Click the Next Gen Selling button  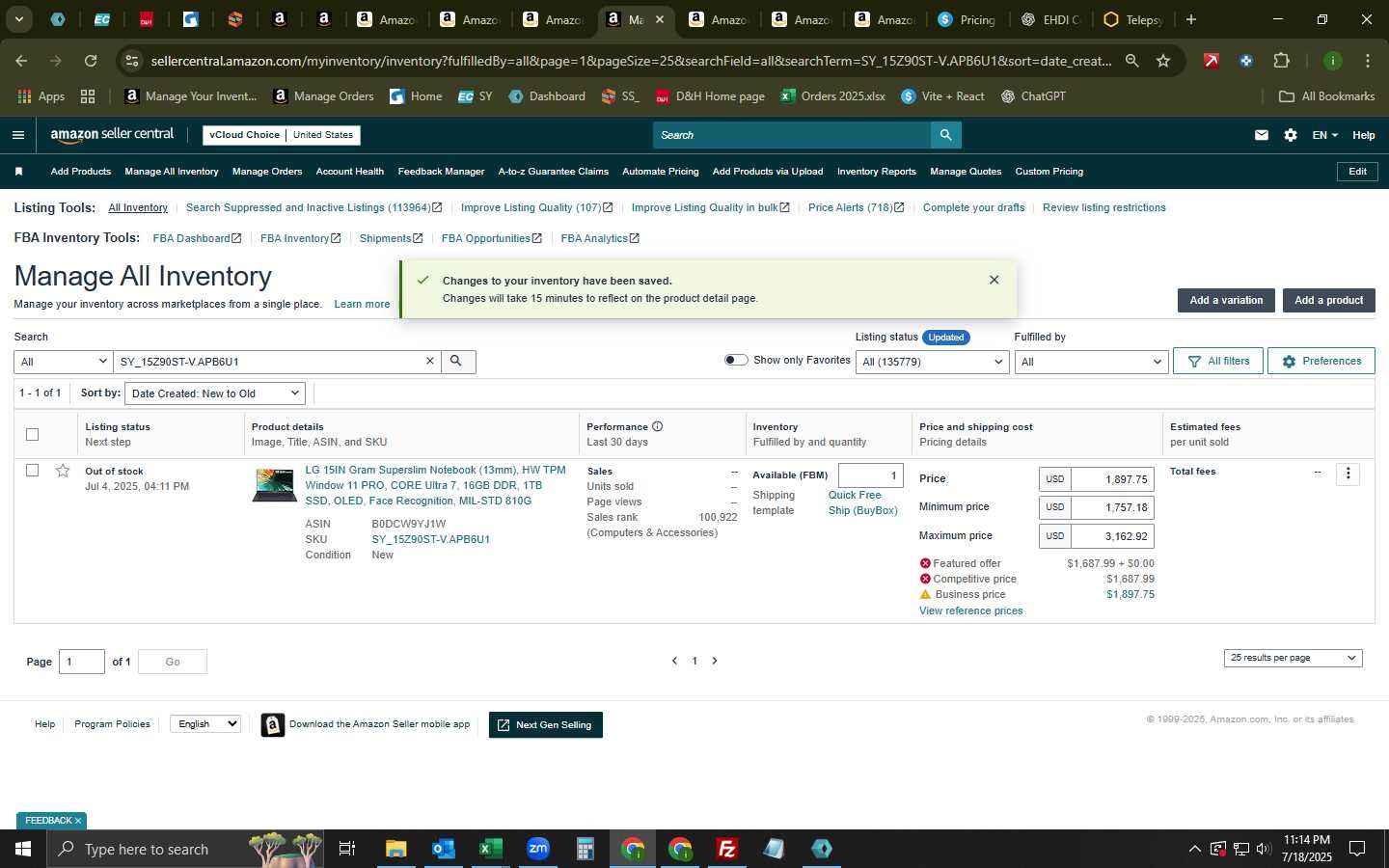[545, 725]
